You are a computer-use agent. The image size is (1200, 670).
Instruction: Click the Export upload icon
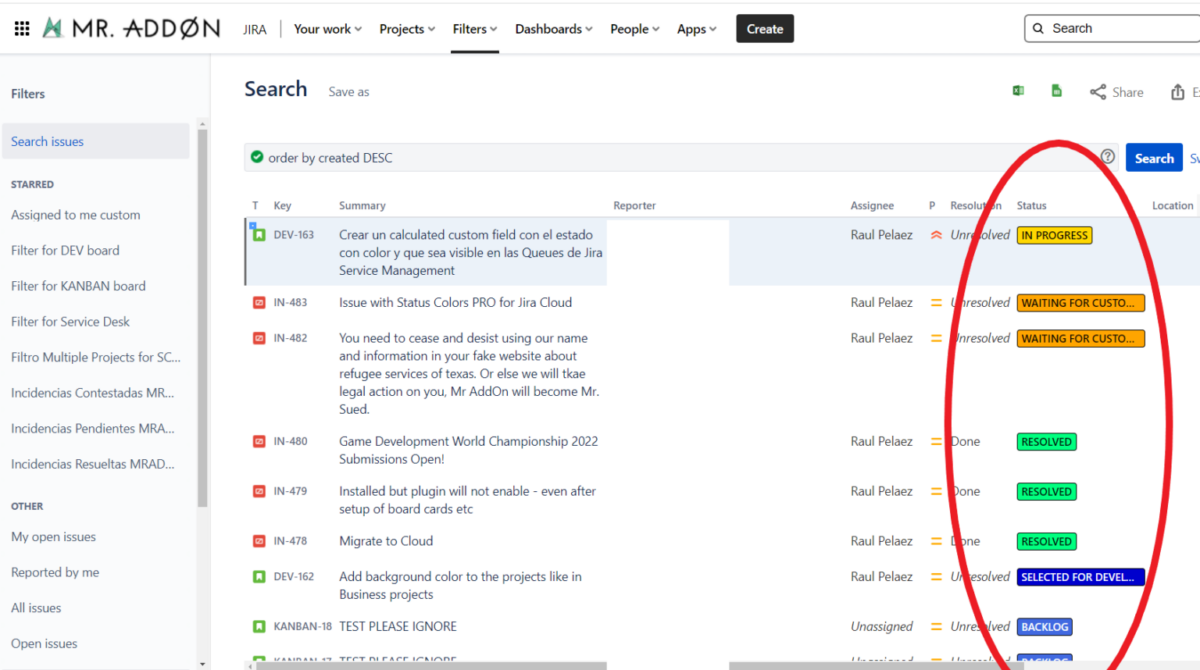point(1179,91)
